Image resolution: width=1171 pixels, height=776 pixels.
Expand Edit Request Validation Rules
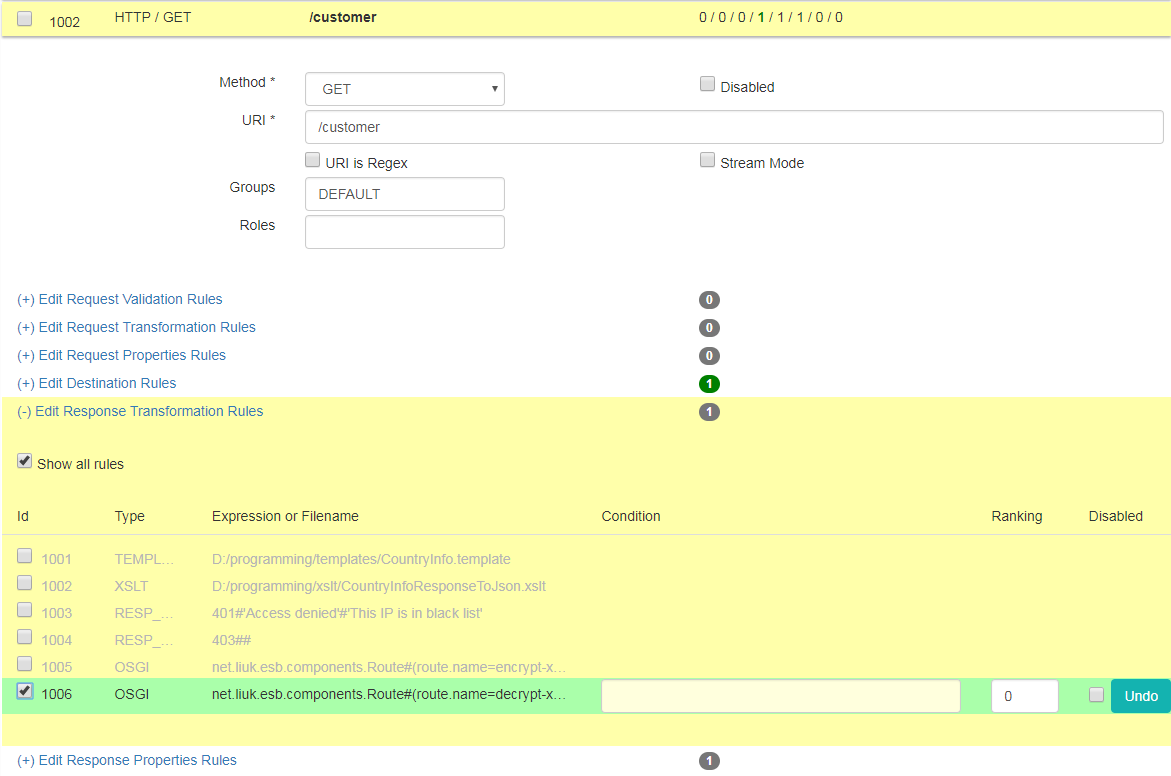120,299
